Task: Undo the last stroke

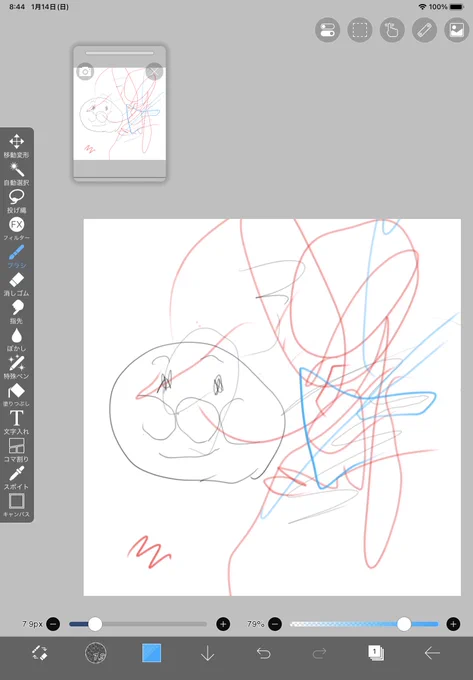Action: [x=264, y=653]
